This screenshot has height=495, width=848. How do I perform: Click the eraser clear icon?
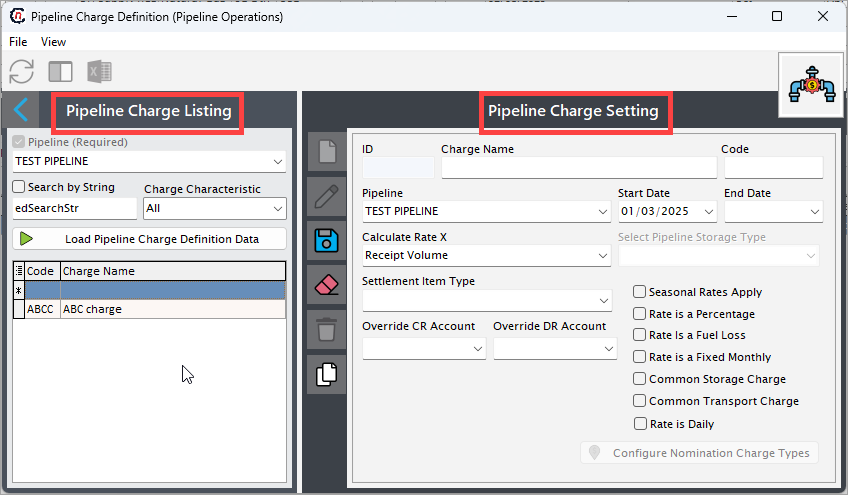click(327, 285)
